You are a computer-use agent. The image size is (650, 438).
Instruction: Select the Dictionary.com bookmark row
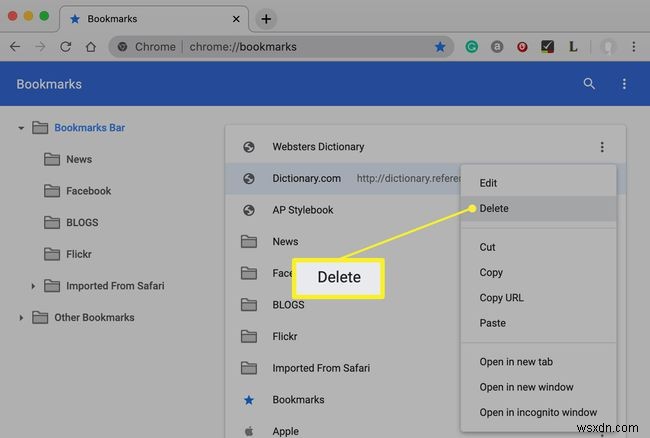343,178
